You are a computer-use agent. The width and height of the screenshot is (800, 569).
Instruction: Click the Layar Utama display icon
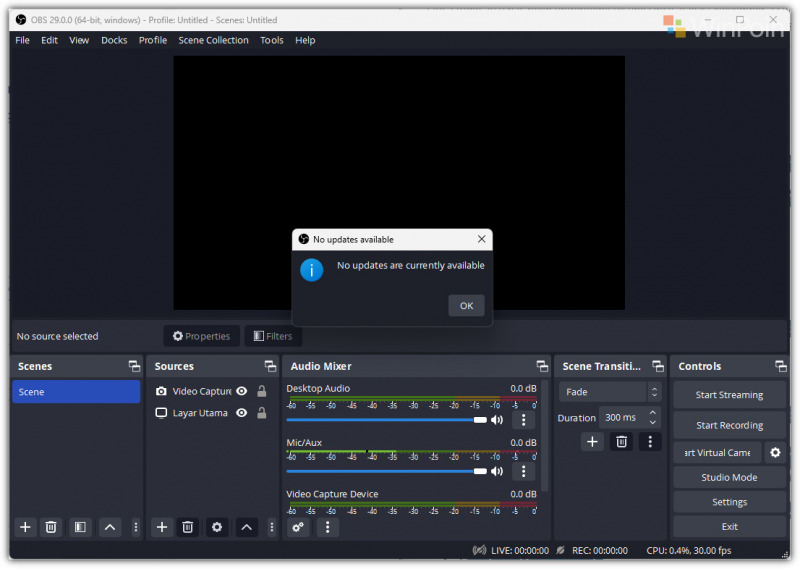pos(161,413)
